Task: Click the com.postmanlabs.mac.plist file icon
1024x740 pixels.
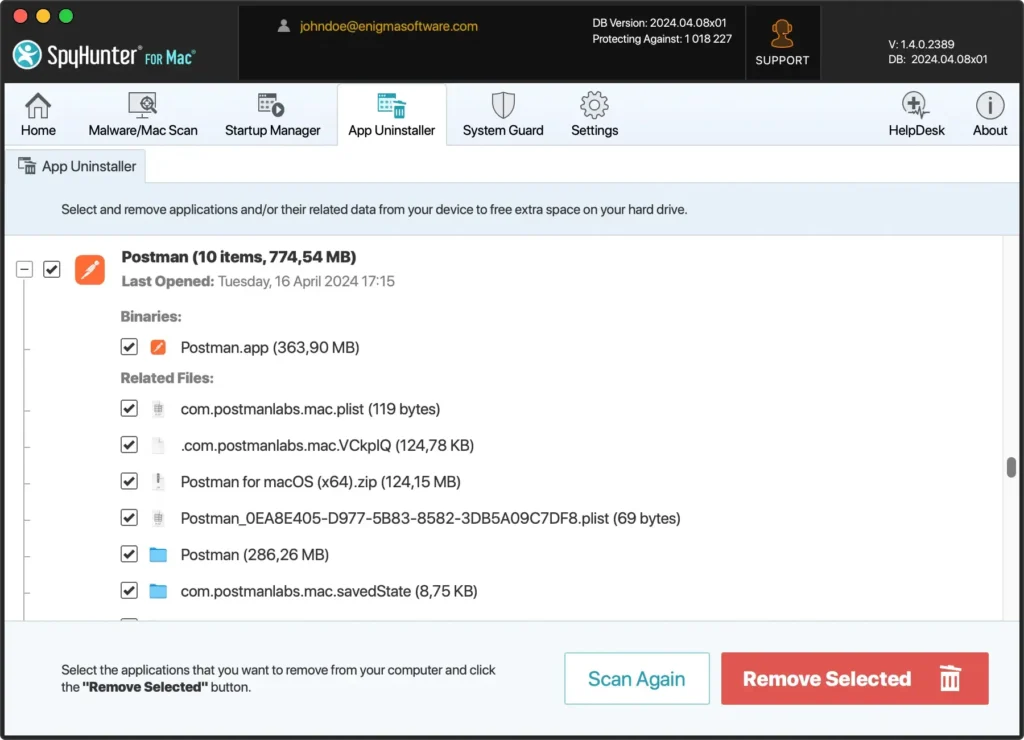Action: 158,409
